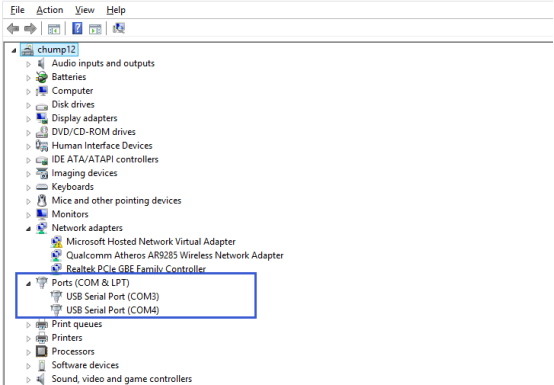Click Scan for hardware changes toolbar icon
The image size is (554, 385).
coord(119,28)
